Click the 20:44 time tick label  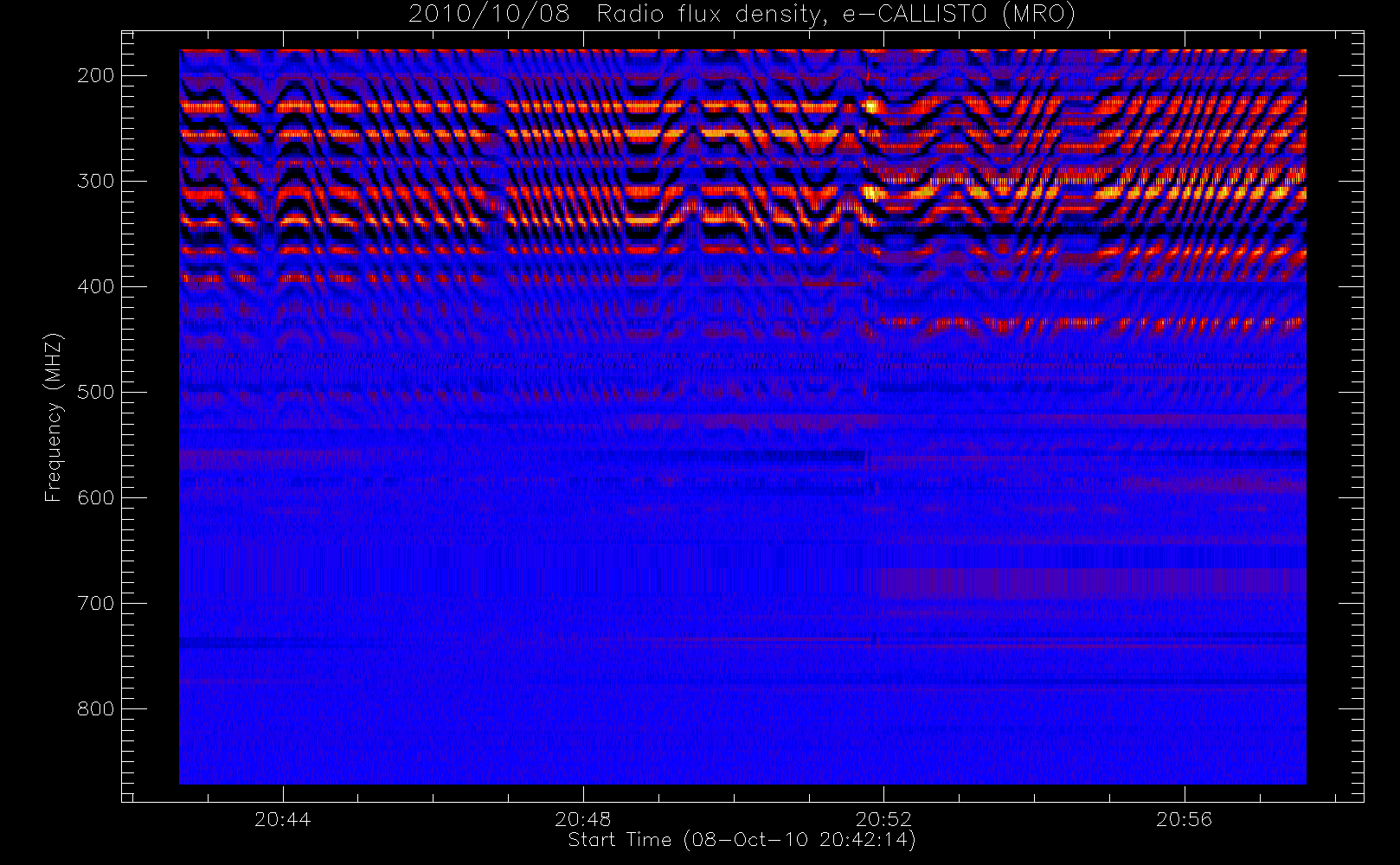point(282,819)
